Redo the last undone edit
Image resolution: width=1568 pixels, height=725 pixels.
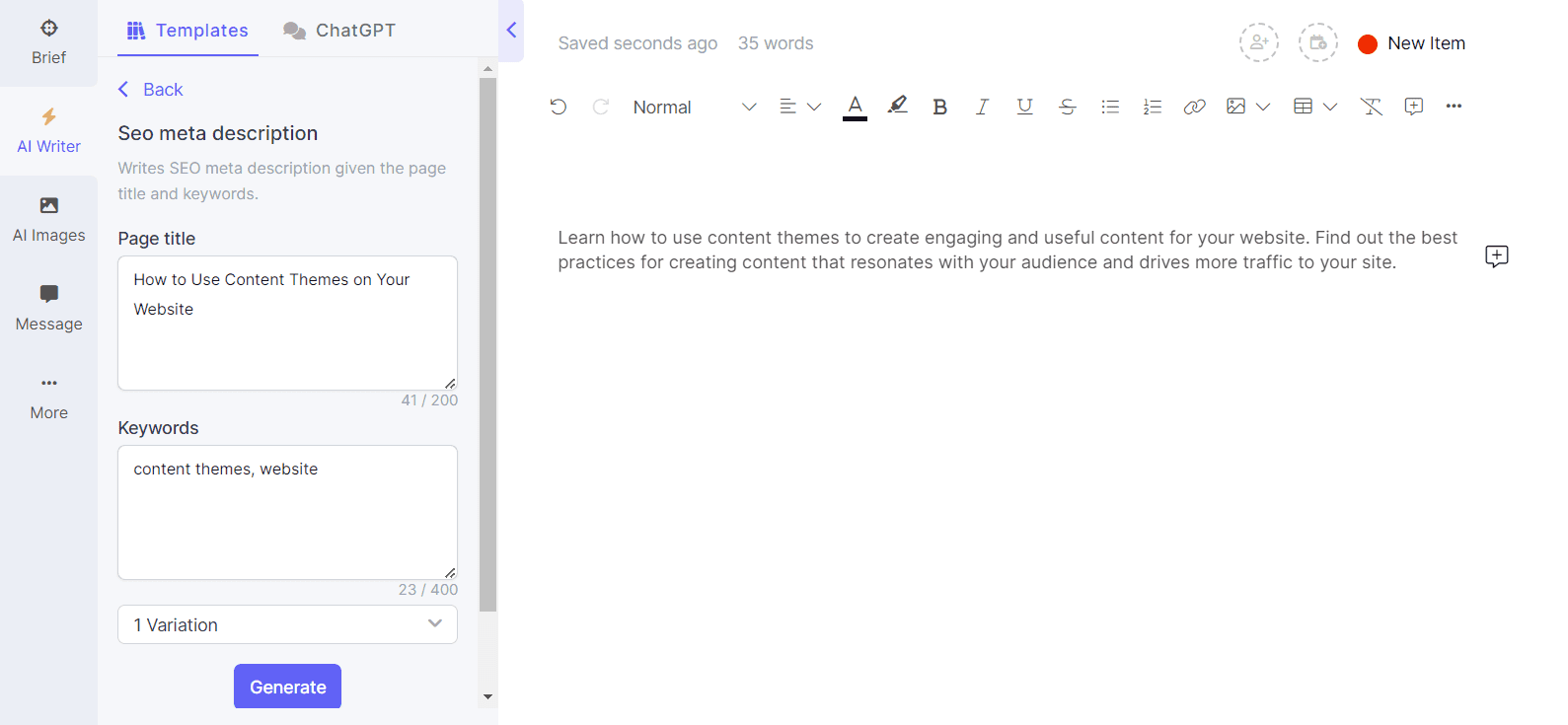click(600, 107)
